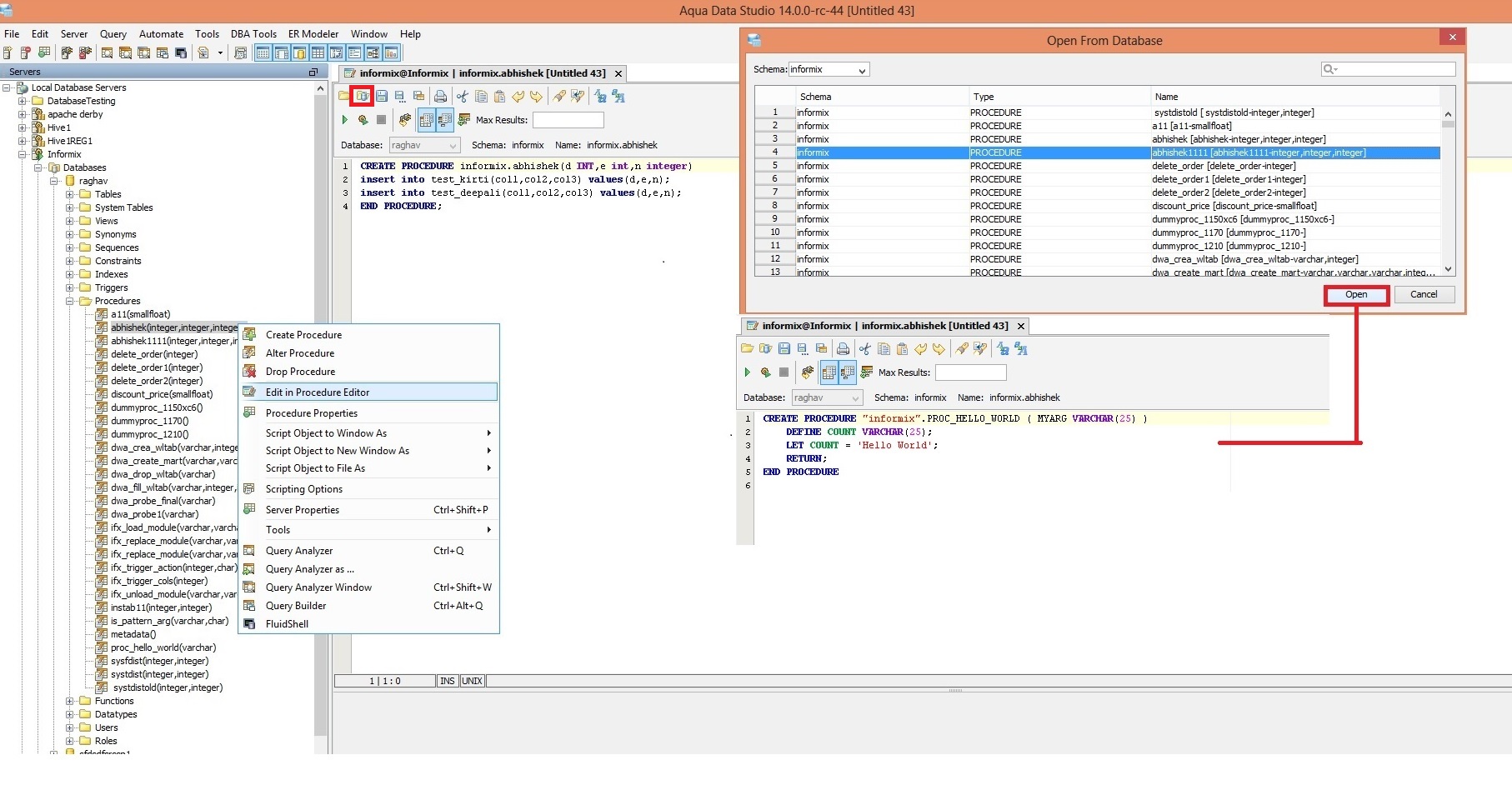Open FluidShell from the main toolbar icon
Screen dimensions: 1512x810
181,53
